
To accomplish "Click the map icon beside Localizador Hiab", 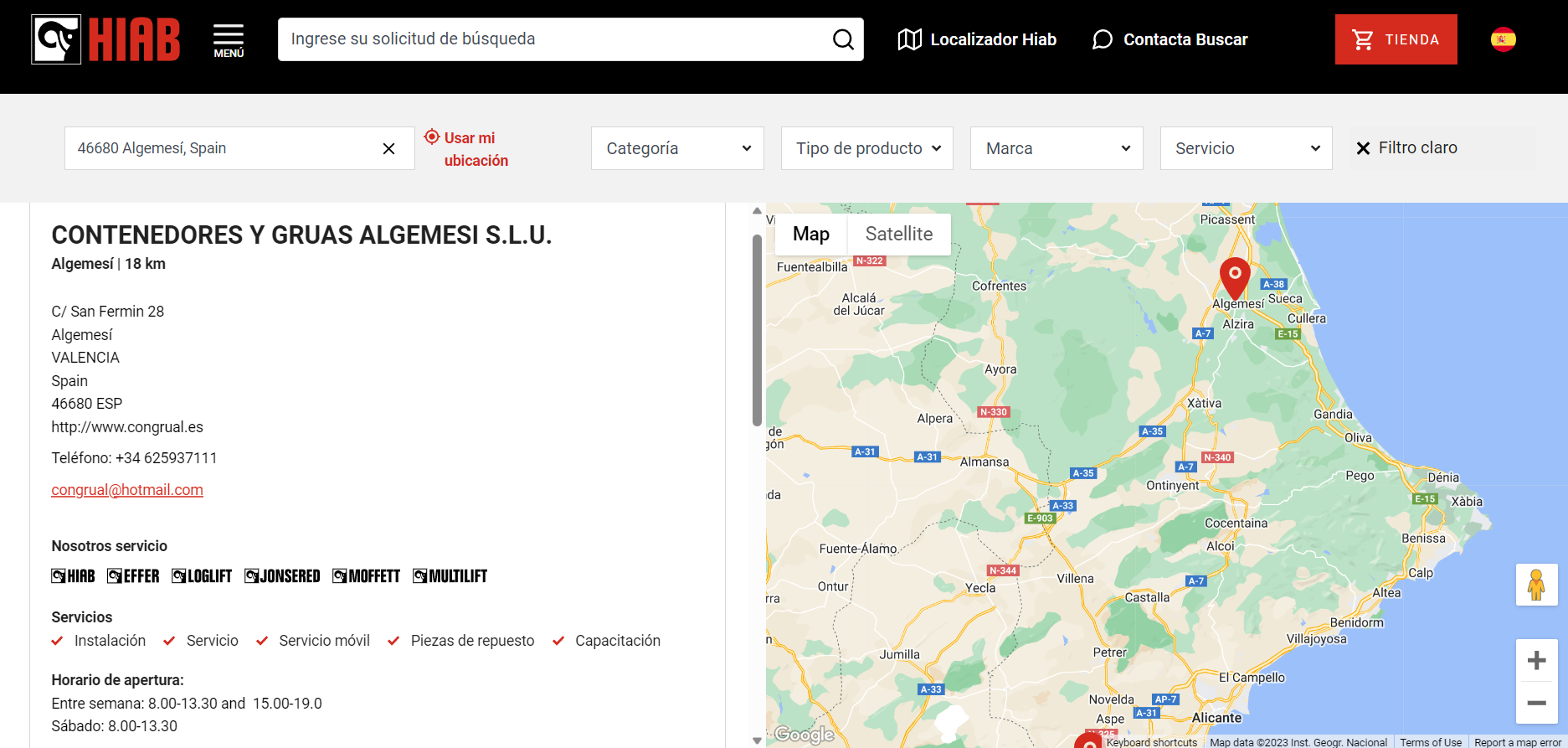I will point(909,39).
